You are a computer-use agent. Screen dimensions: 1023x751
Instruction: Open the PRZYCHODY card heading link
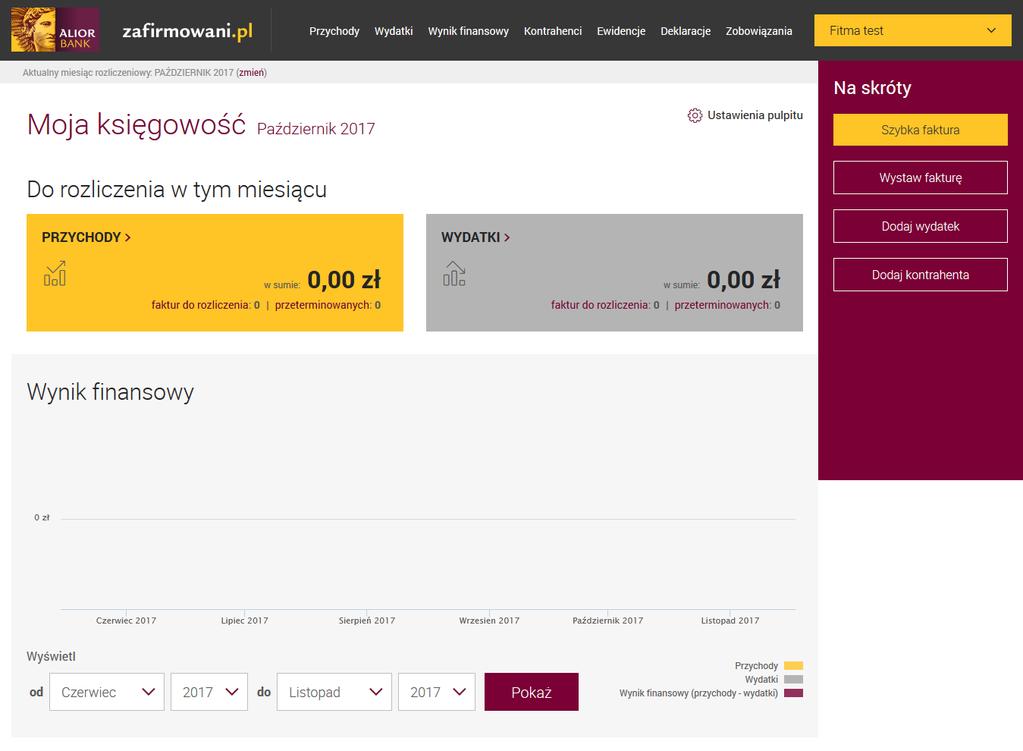coord(86,238)
